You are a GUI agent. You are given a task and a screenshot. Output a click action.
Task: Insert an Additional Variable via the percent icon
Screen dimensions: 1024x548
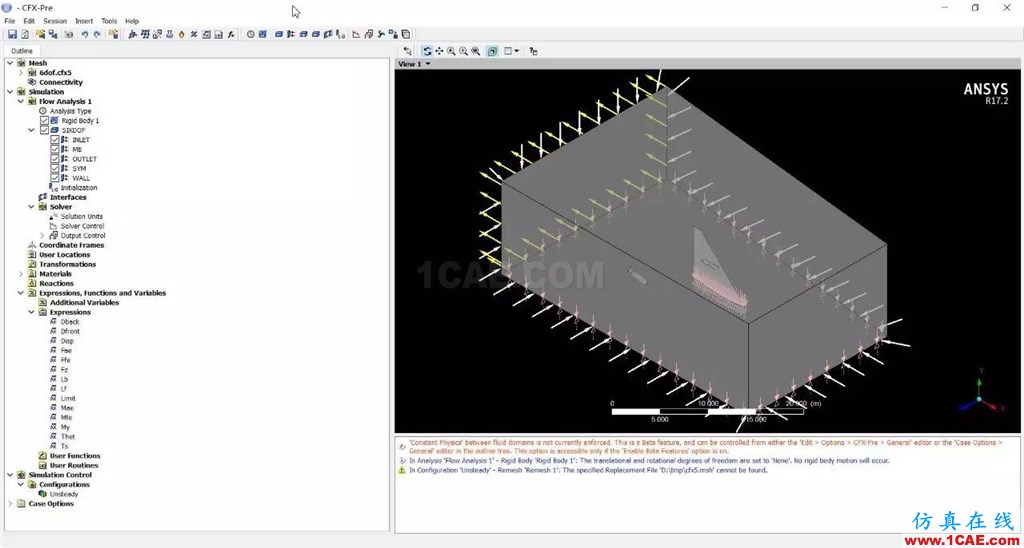click(x=194, y=34)
